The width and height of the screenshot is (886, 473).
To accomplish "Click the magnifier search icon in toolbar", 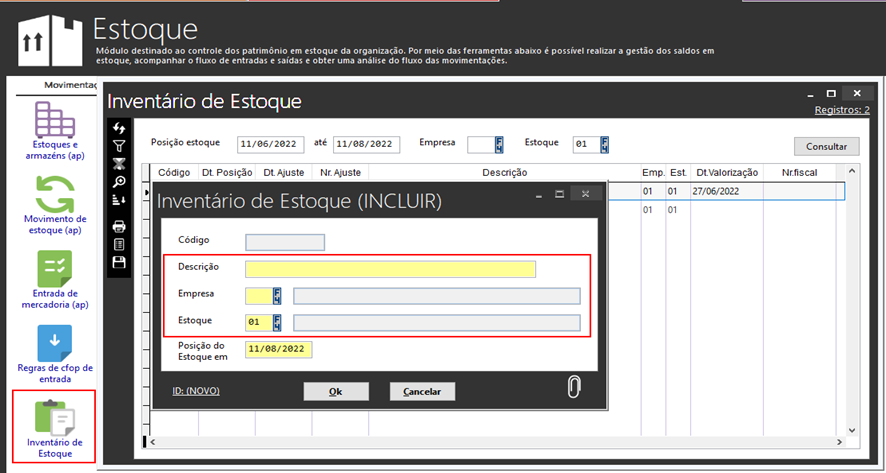I will click(119, 182).
